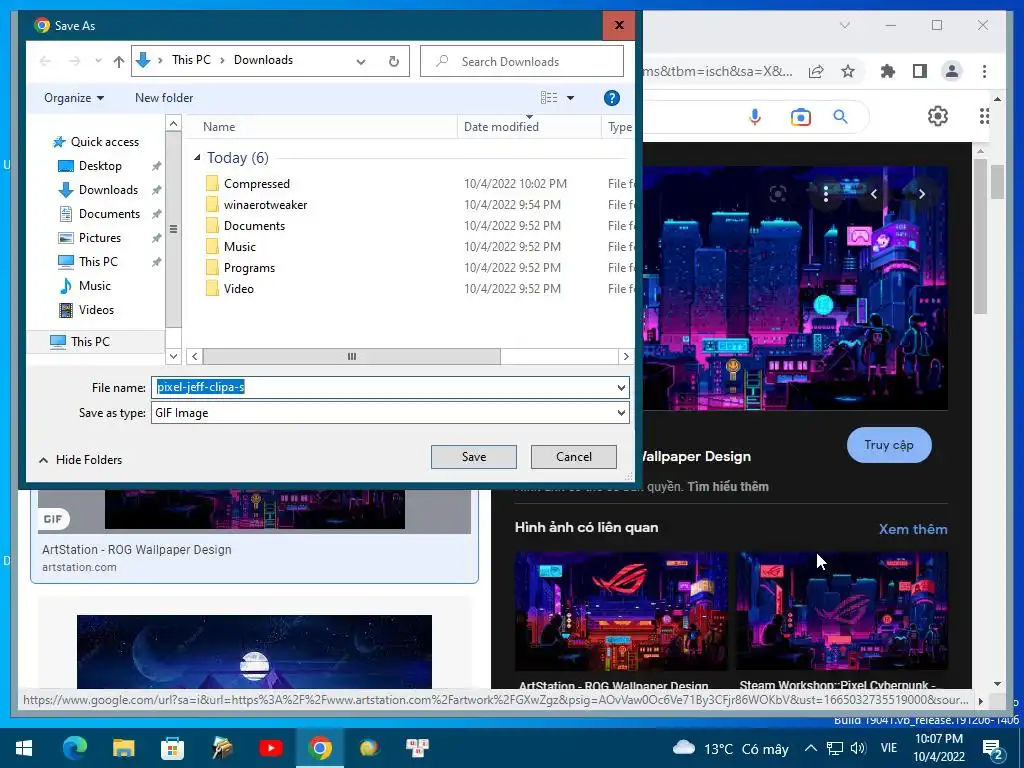Screen dimensions: 1024x768
Task: Show the previous image in the preview
Action: click(874, 194)
